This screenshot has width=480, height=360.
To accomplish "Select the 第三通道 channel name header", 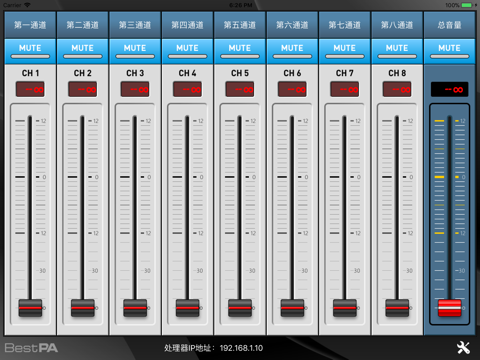I will click(x=135, y=25).
